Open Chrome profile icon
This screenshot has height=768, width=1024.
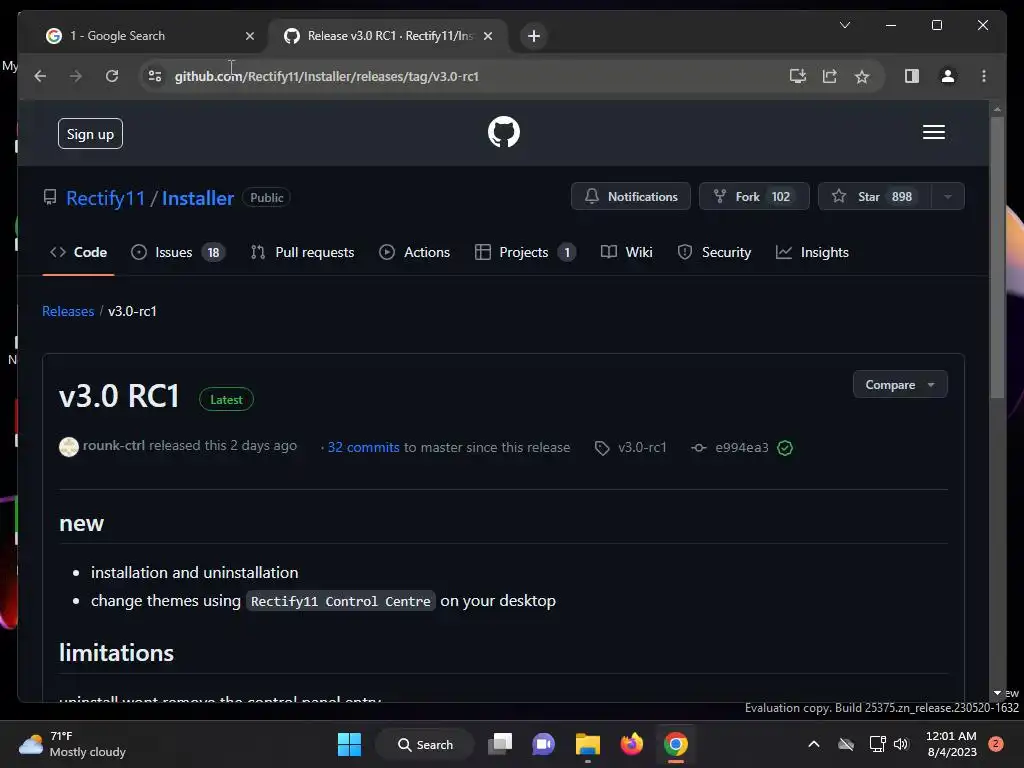tap(948, 76)
